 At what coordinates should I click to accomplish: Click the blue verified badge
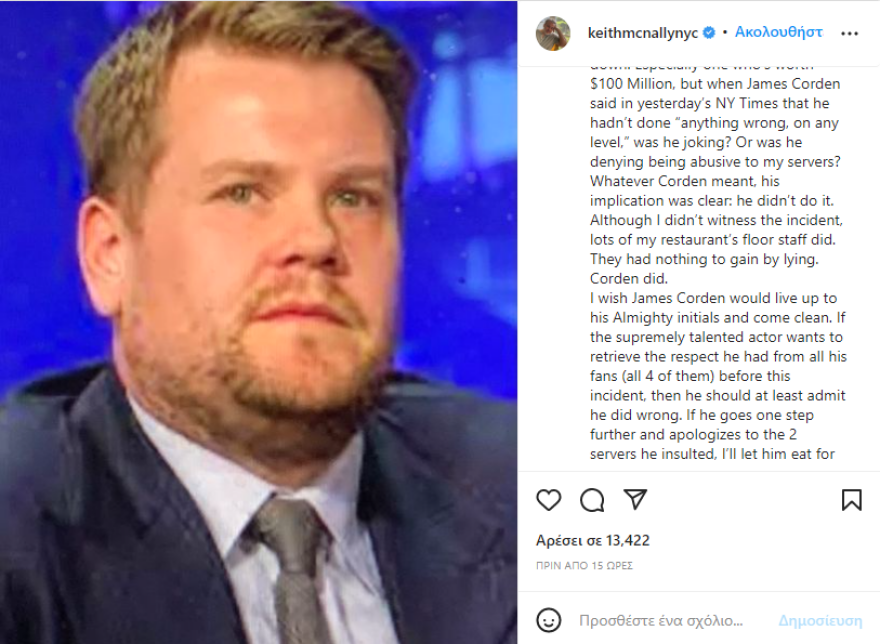pyautogui.click(x=709, y=33)
